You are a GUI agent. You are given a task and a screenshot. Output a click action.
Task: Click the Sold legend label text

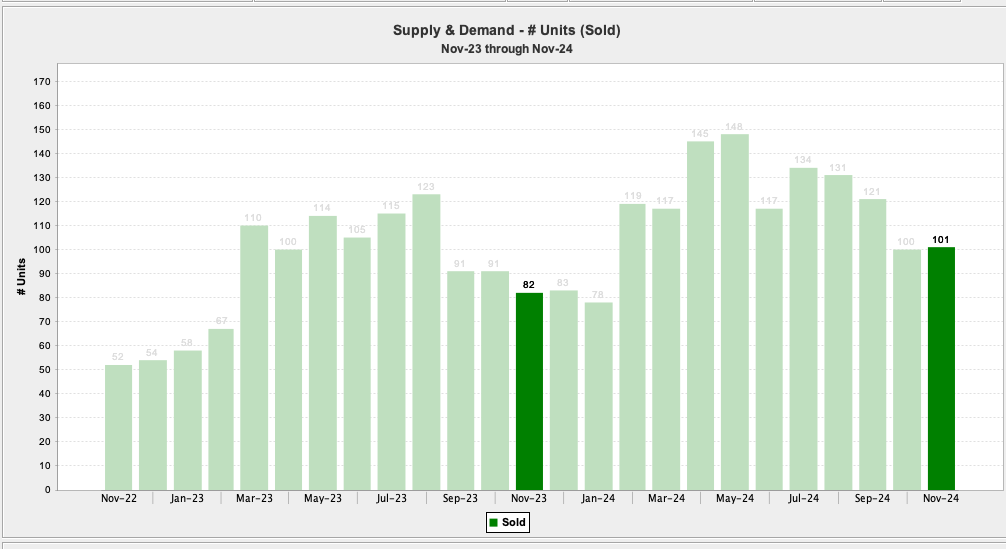click(514, 522)
